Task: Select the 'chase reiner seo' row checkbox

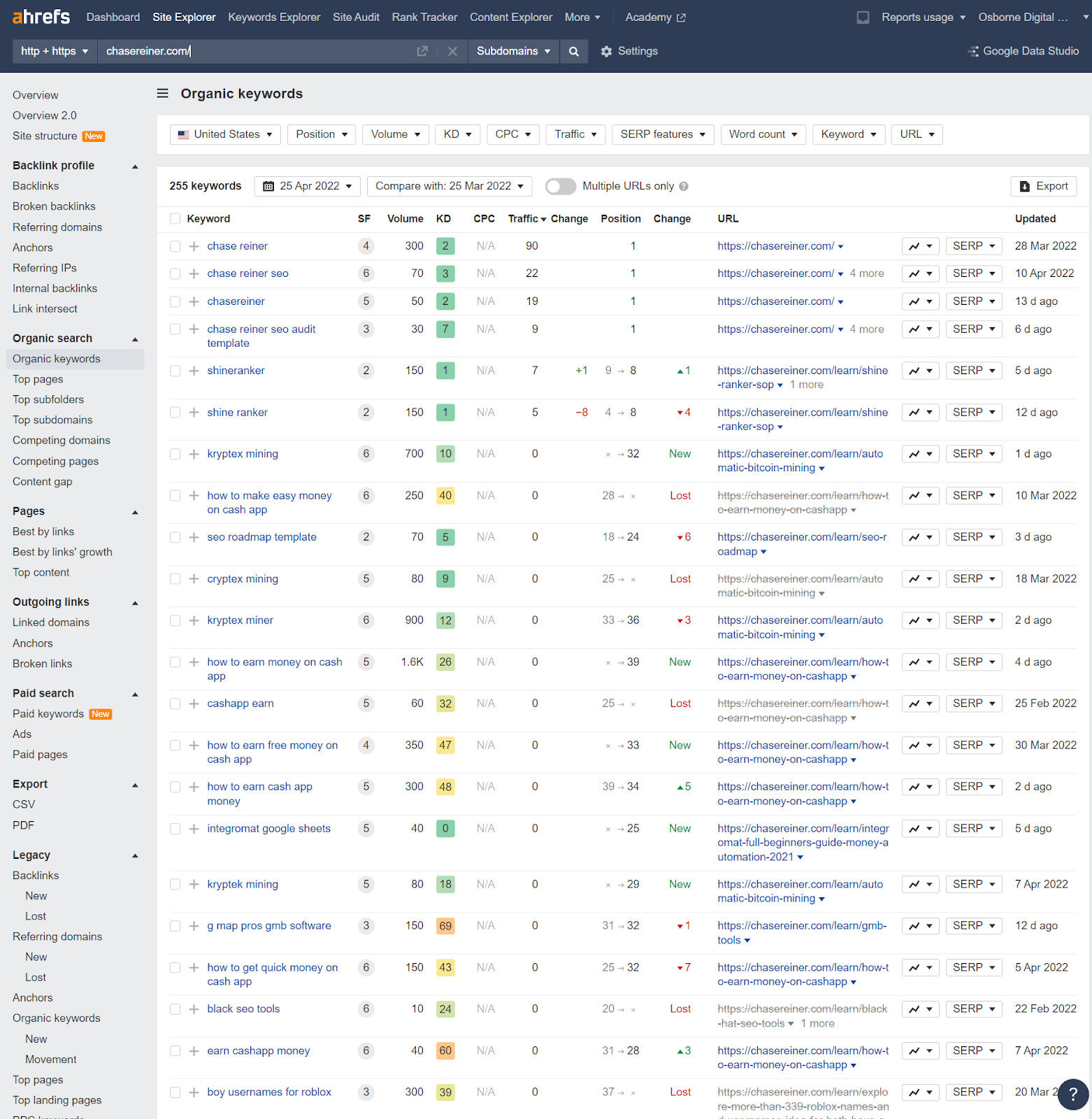Action: pyautogui.click(x=175, y=273)
